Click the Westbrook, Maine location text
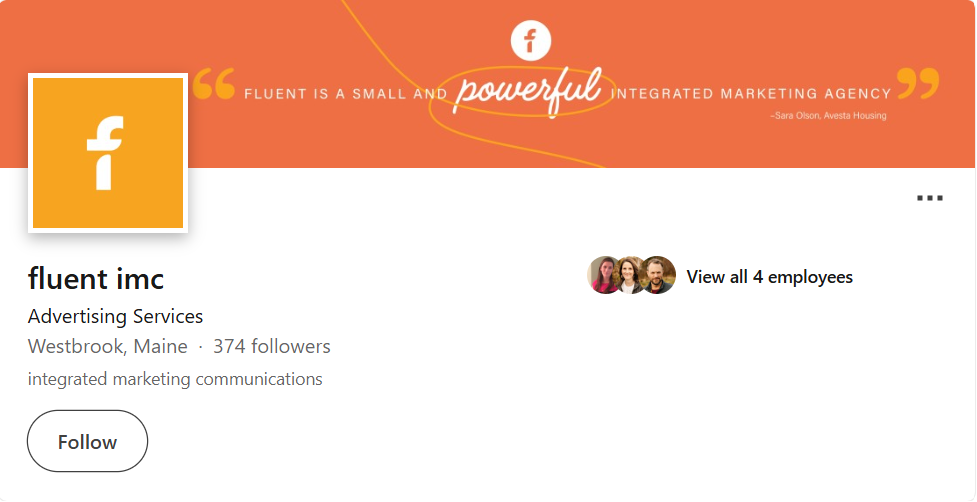The height and width of the screenshot is (502, 977). [x=108, y=347]
